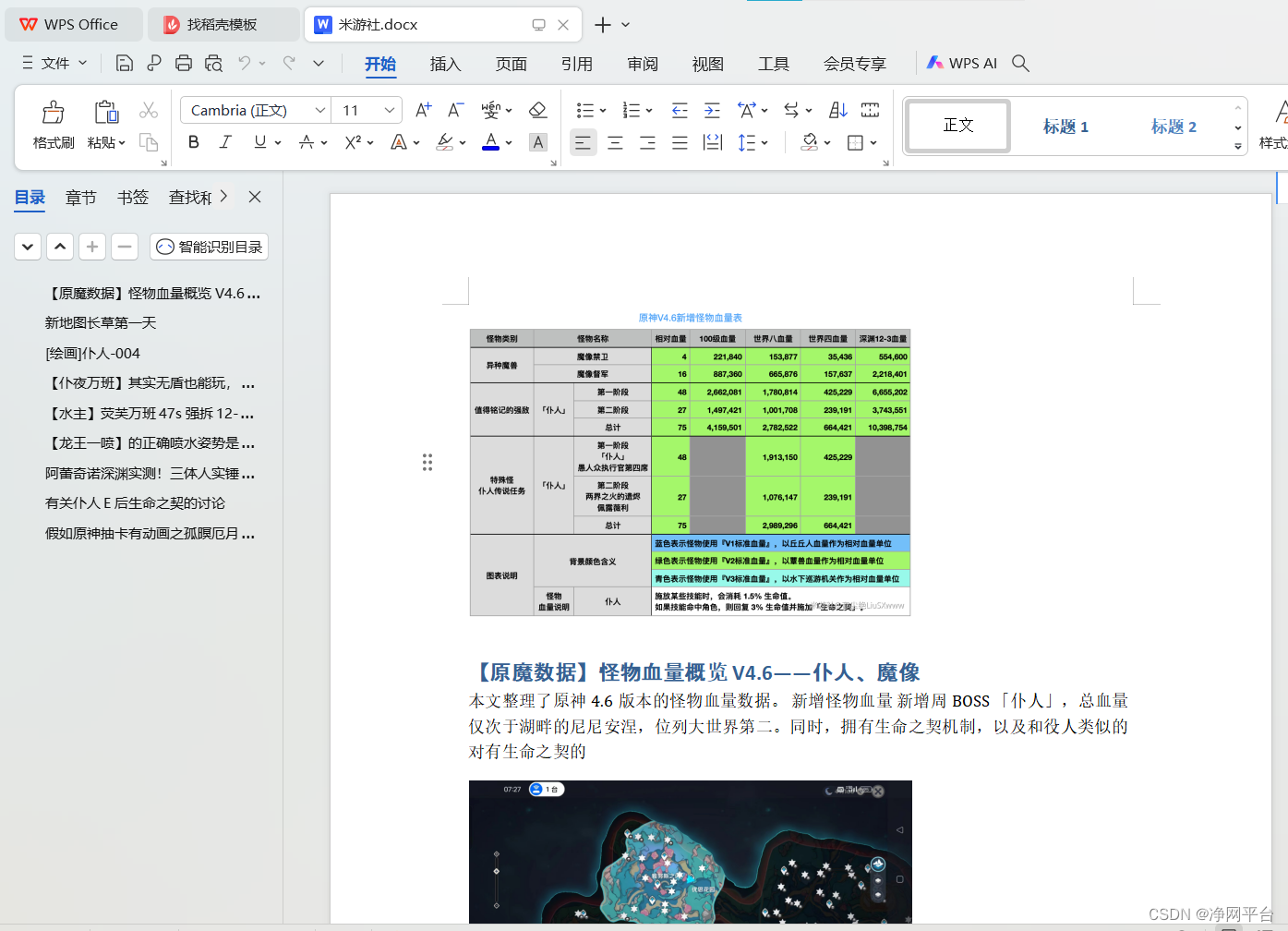The width and height of the screenshot is (1288, 931).
Task: Open the 工具 ribbon tab
Action: click(773, 64)
